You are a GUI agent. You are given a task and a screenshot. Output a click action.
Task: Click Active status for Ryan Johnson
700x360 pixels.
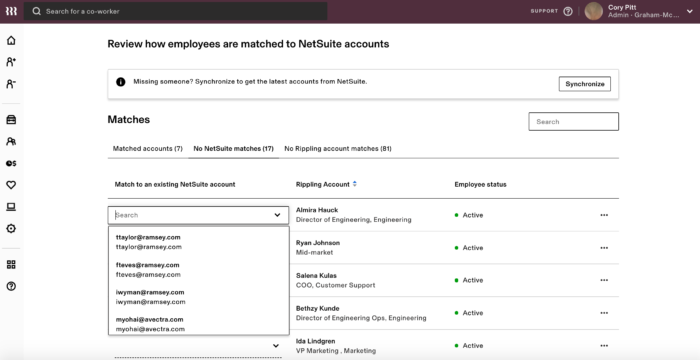click(469, 248)
